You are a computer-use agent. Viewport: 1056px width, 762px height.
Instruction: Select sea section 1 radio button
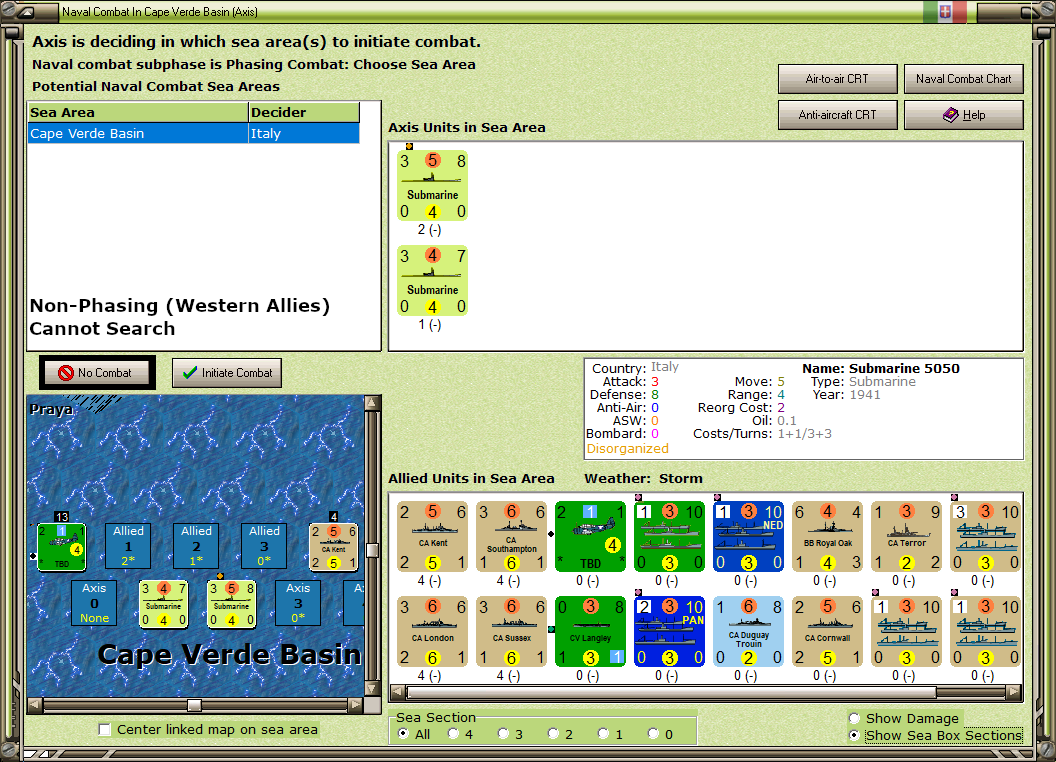coord(603,734)
